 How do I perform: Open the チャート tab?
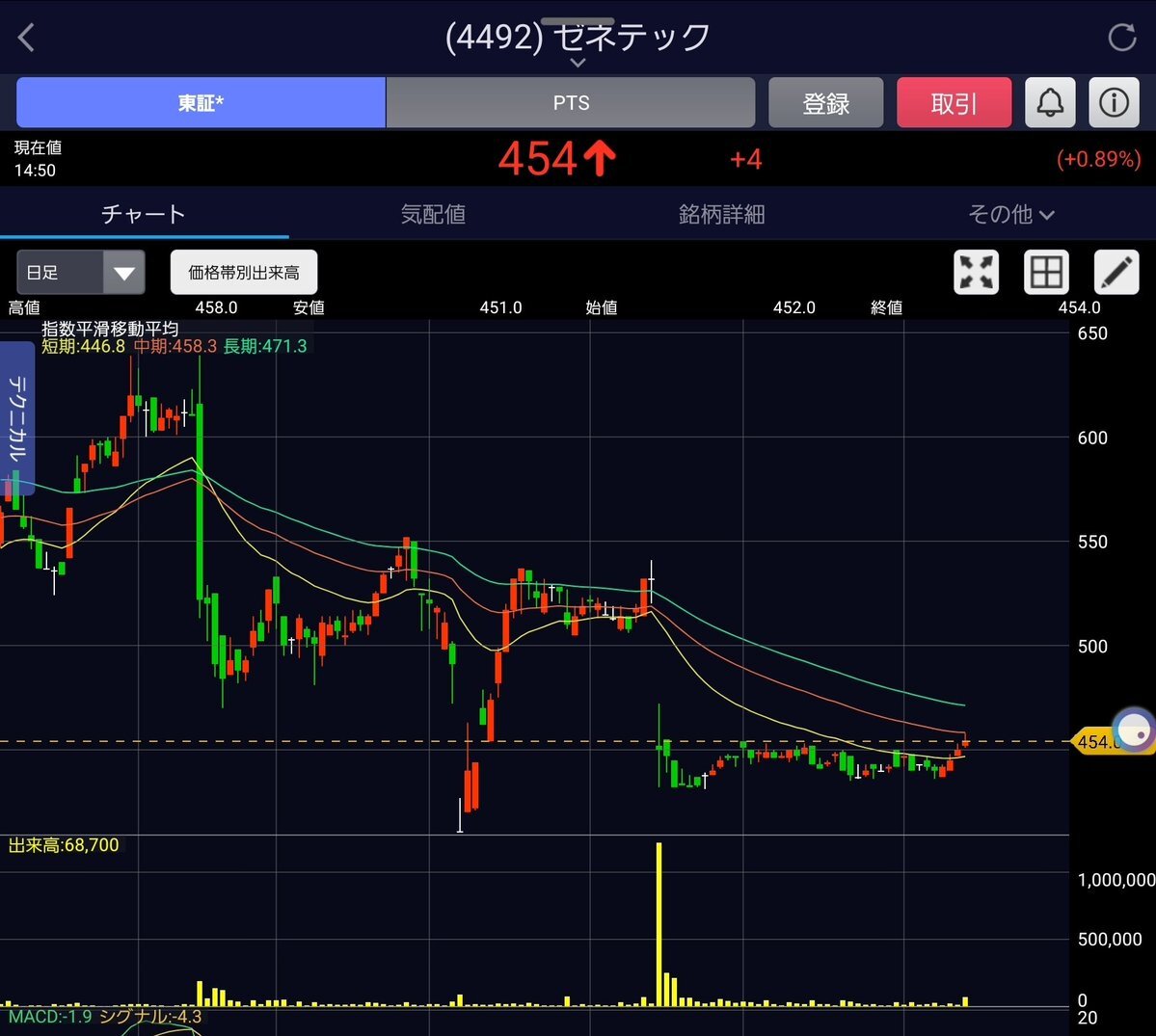tap(144, 214)
